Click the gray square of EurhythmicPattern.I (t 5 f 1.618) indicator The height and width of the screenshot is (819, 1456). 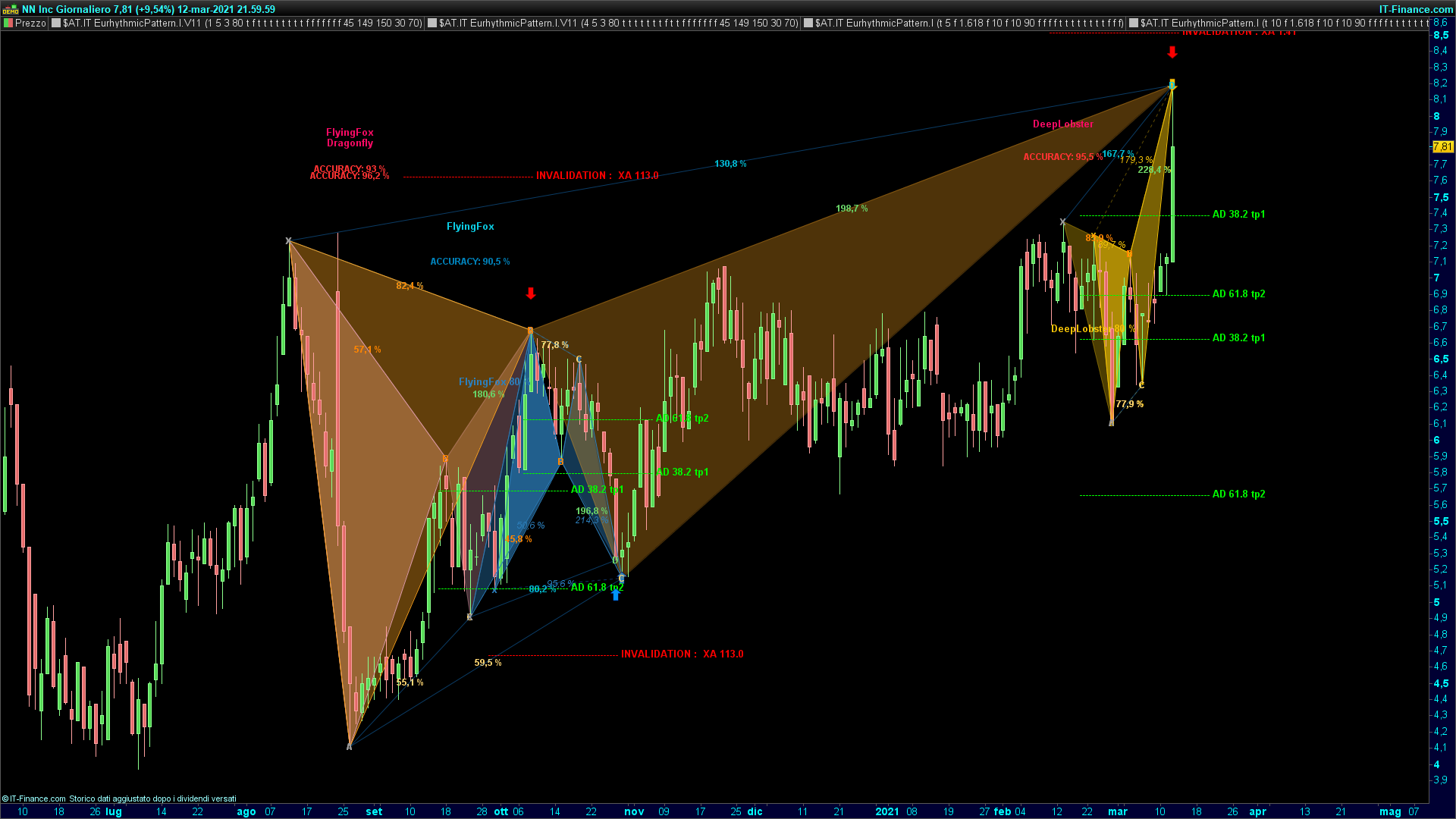808,24
